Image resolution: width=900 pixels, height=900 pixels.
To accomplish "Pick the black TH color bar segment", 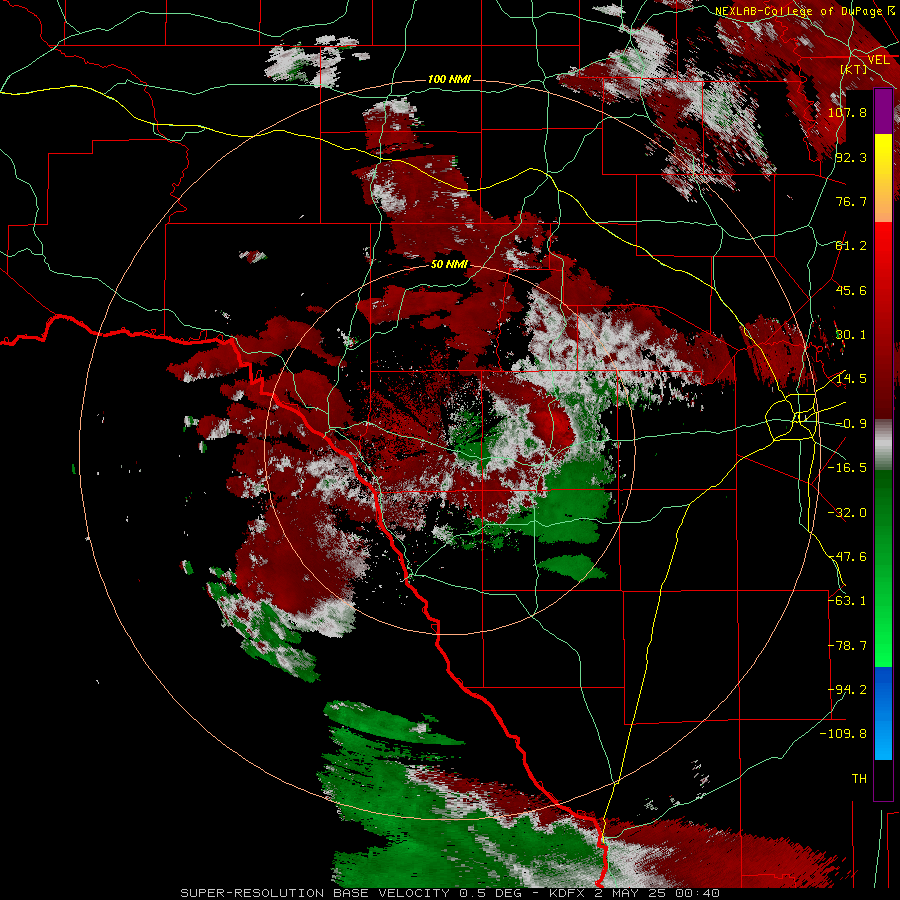I will click(x=883, y=779).
